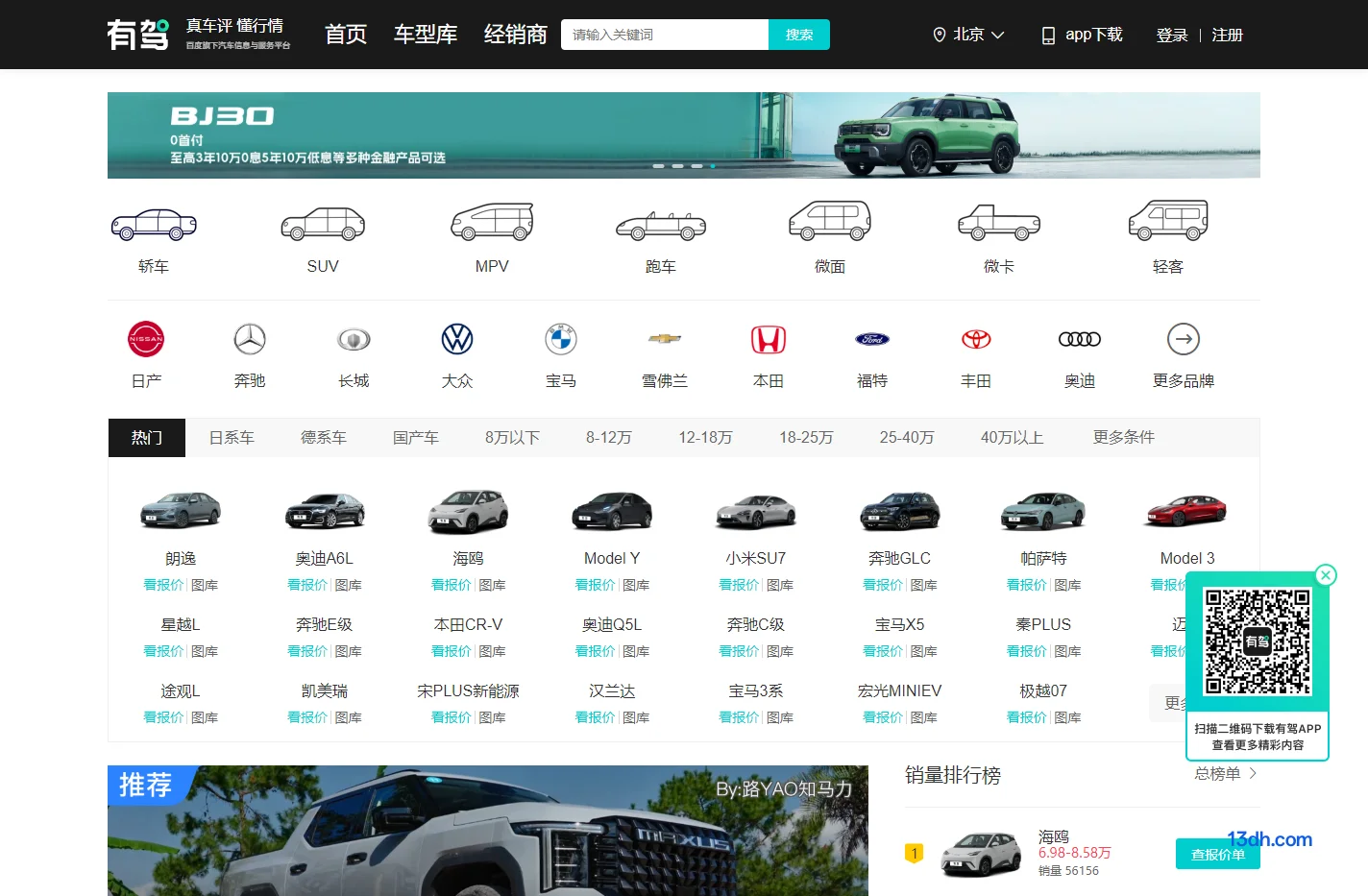Select the 微卡 mini truck icon
This screenshot has width=1368, height=896.
coord(999,222)
